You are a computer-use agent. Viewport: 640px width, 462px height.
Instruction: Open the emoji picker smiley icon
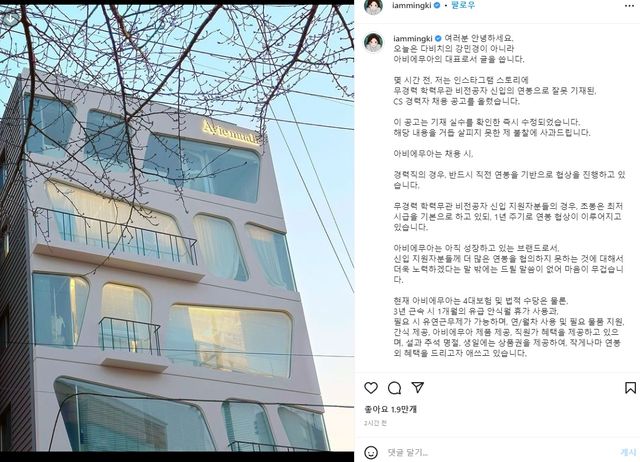(x=371, y=452)
